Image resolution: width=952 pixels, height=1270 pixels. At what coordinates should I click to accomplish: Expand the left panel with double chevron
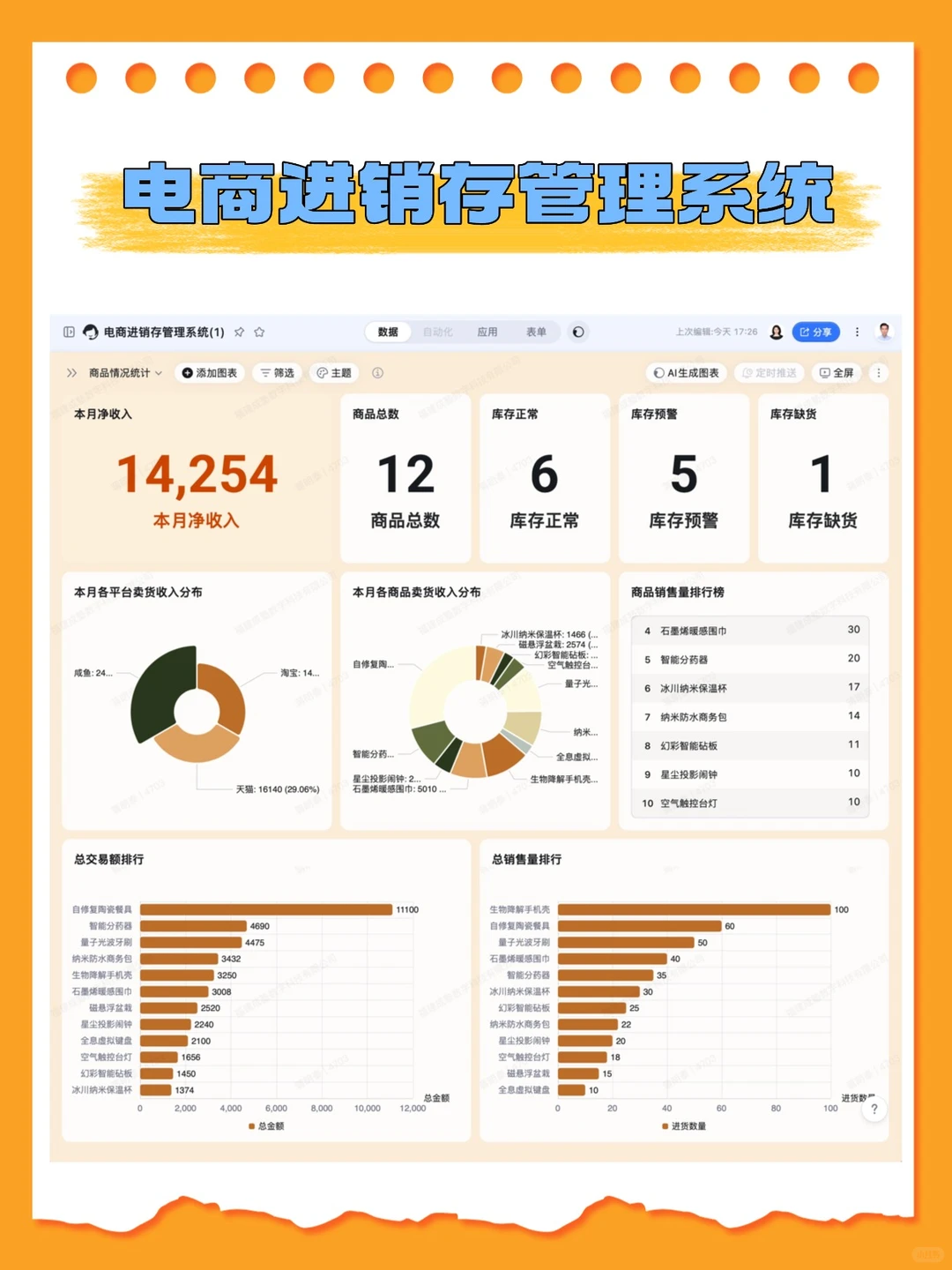tap(71, 373)
